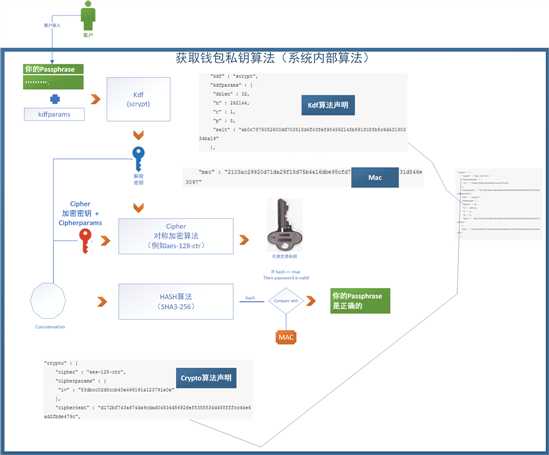Click the orange arrow pointing to Kdf box
The width and height of the screenshot is (549, 455).
pyautogui.click(x=96, y=99)
